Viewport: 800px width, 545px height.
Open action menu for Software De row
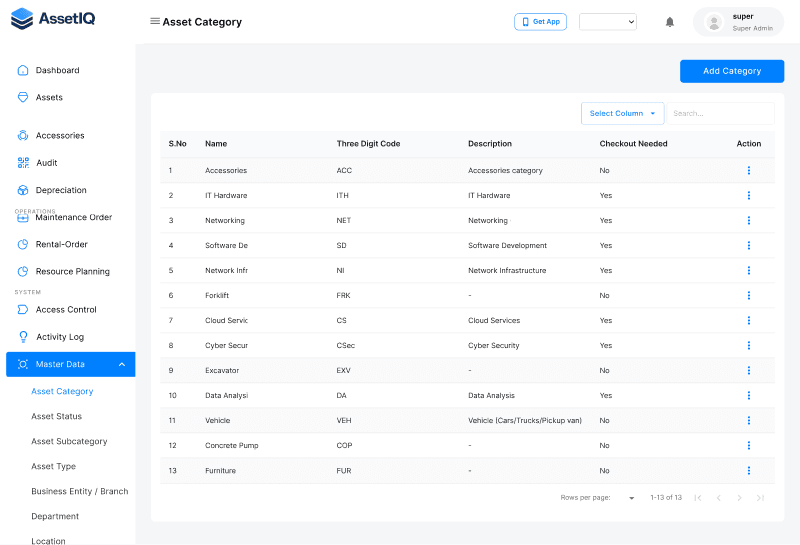[x=748, y=245]
